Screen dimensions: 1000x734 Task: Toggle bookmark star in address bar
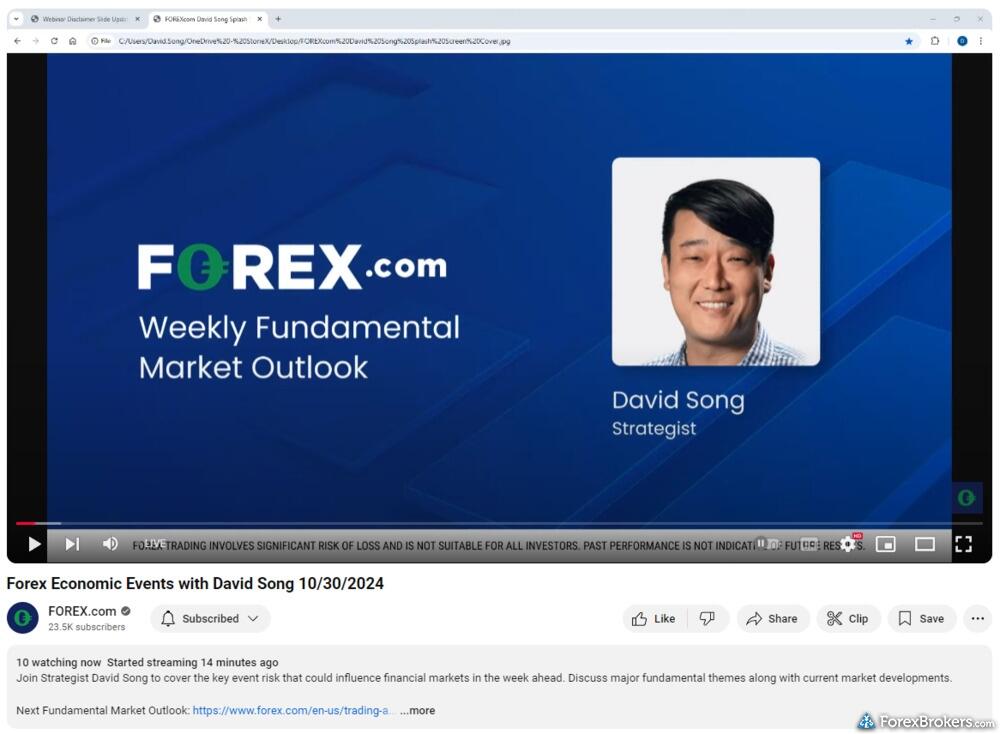pos(909,41)
